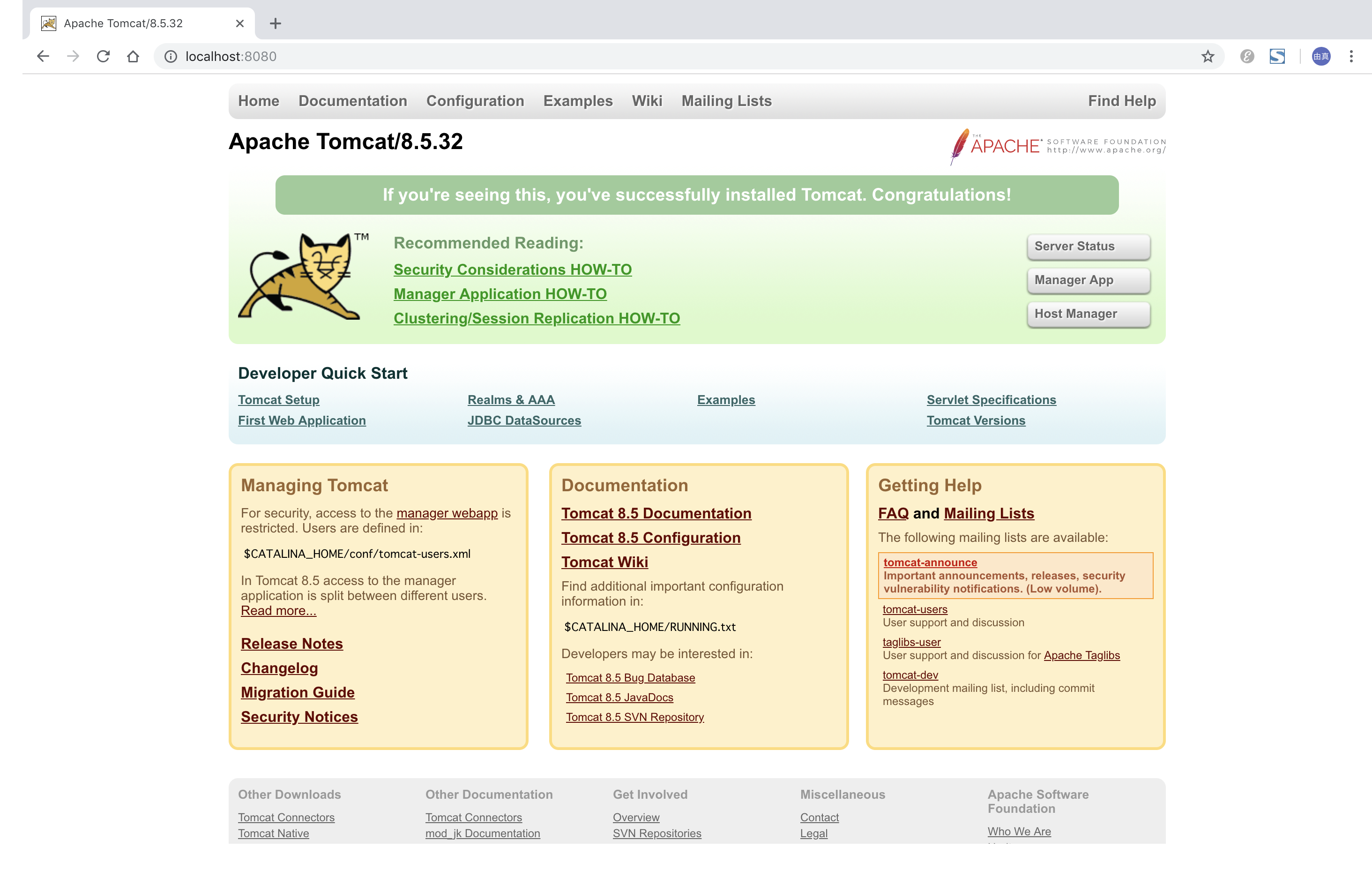Open Mailing Lists in the nav bar
This screenshot has height=870, width=1372.
coord(726,101)
